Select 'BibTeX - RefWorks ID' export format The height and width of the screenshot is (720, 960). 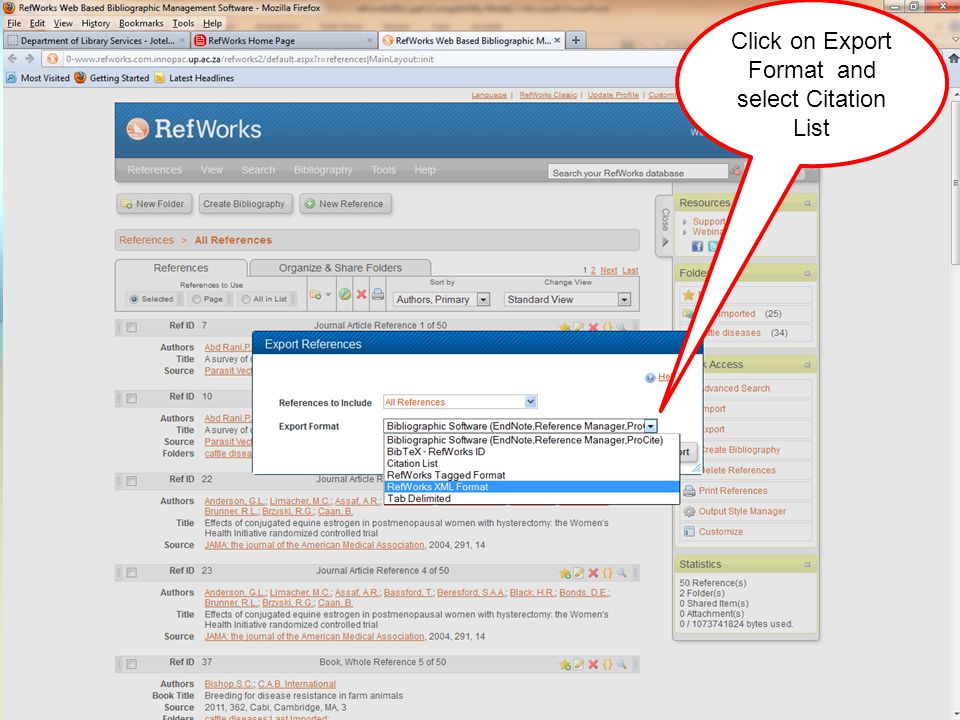click(531, 452)
